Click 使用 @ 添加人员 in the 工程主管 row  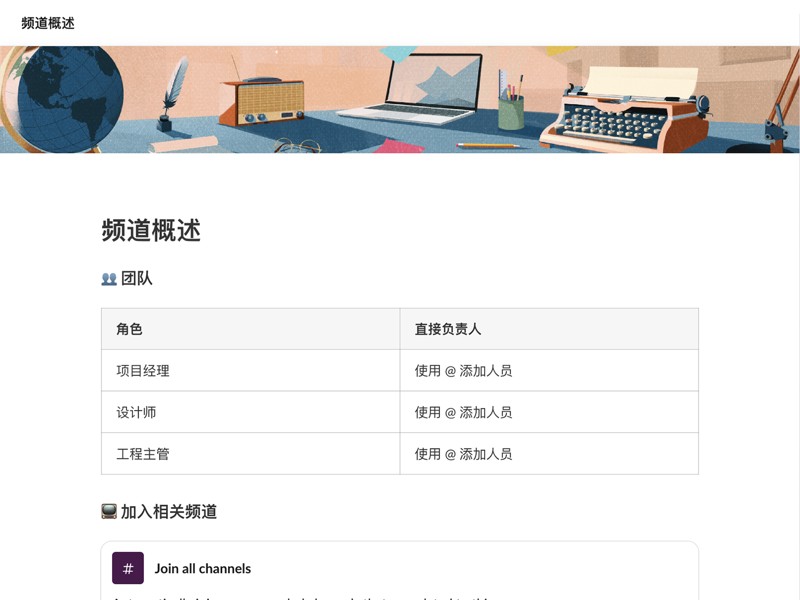click(x=462, y=454)
